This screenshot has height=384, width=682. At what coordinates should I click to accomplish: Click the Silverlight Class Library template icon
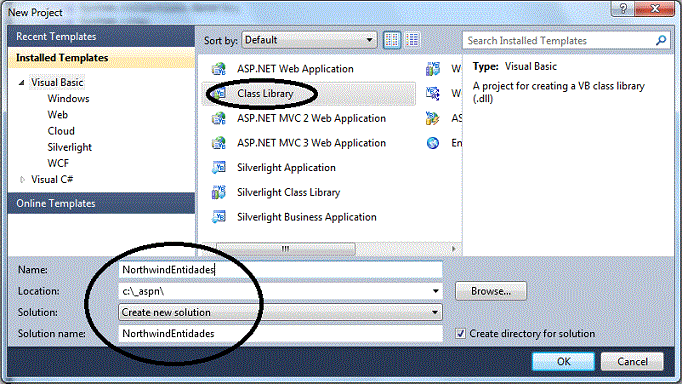point(219,192)
